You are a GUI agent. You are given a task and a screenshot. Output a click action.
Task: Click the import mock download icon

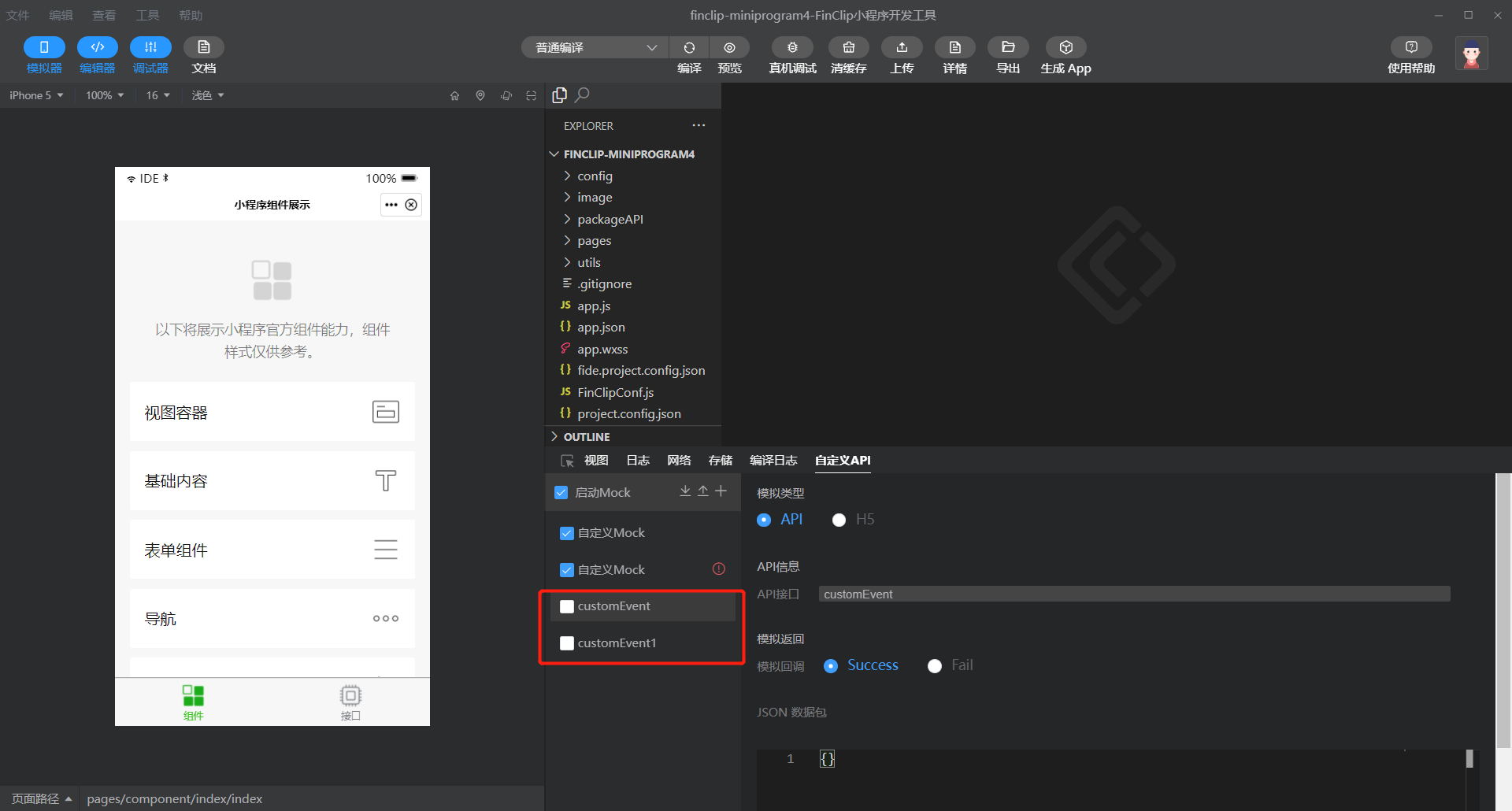point(685,491)
